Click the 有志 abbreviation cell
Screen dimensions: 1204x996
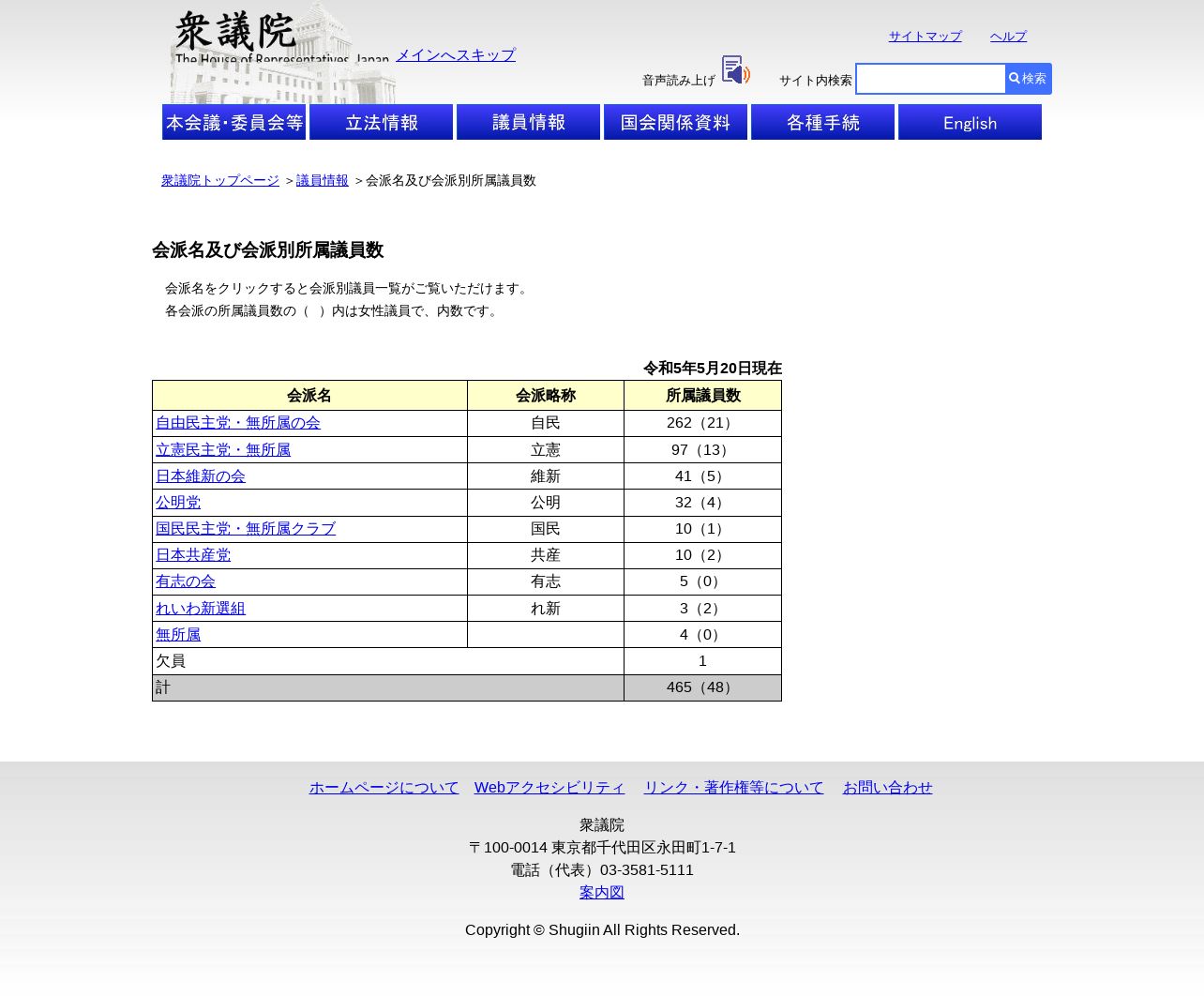point(546,581)
